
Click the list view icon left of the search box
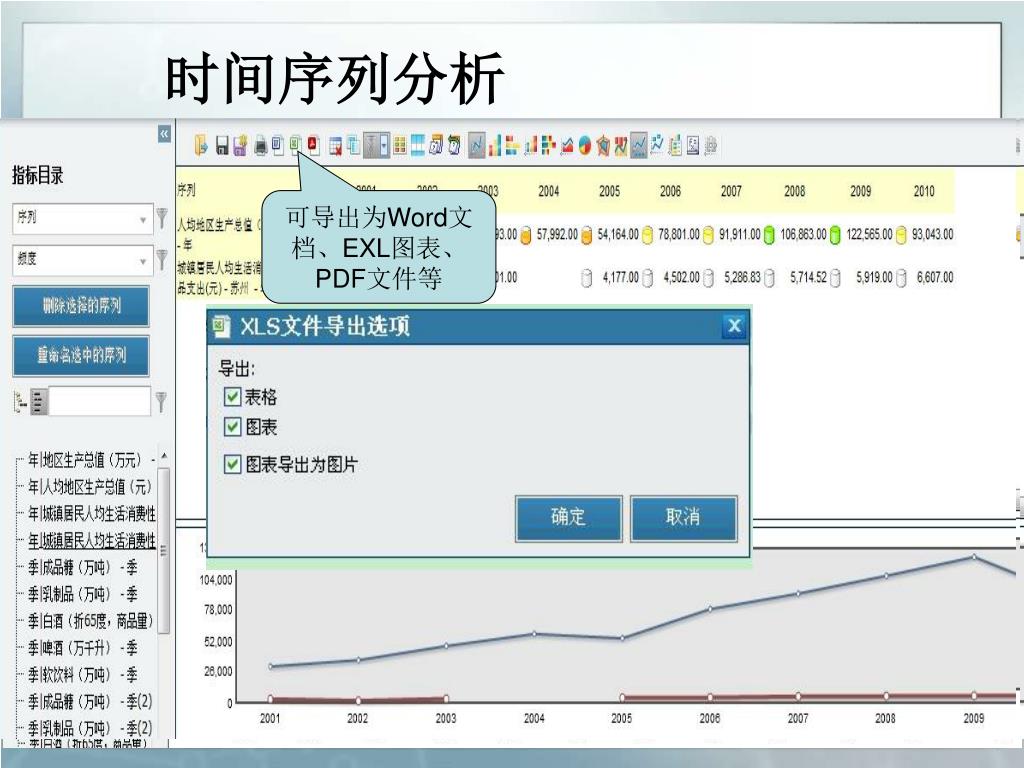39,402
